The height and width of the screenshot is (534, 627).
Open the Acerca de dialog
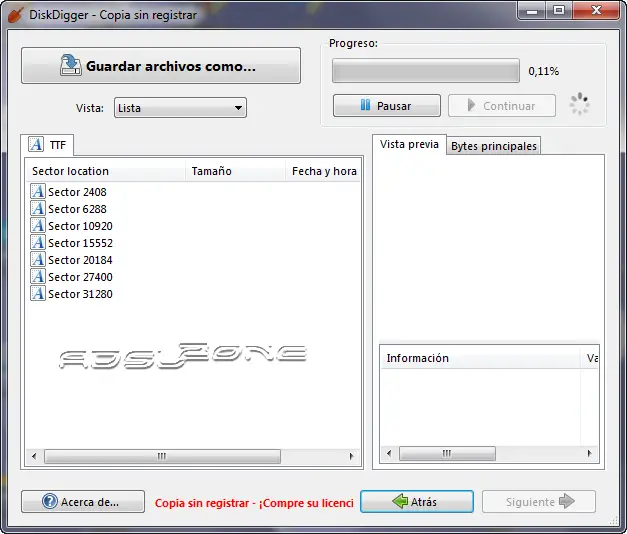click(x=83, y=502)
